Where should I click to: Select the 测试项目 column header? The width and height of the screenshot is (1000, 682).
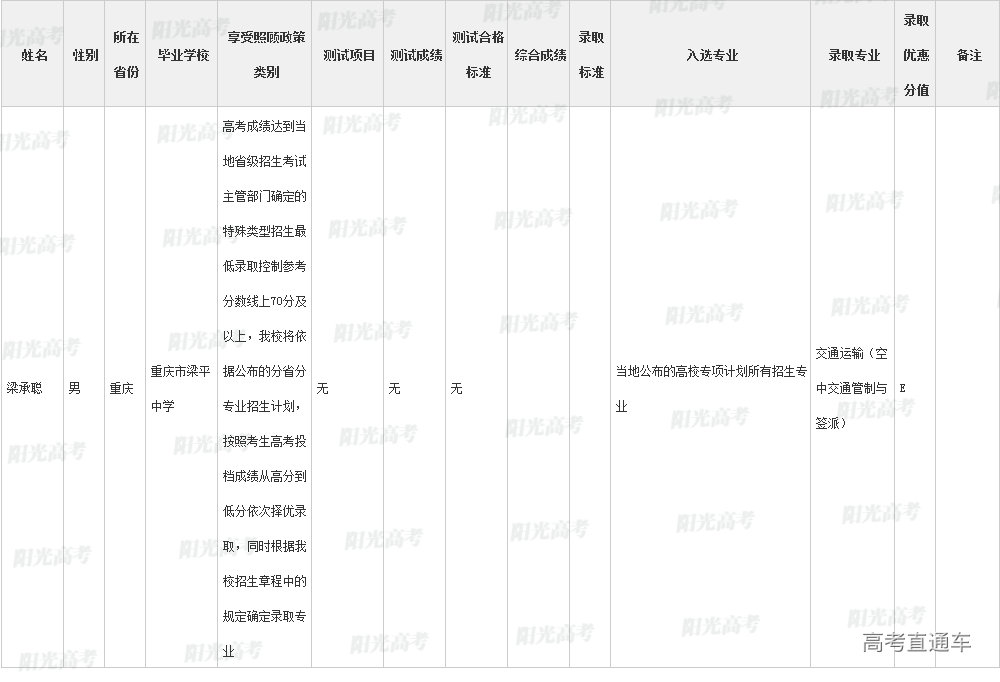(x=348, y=55)
